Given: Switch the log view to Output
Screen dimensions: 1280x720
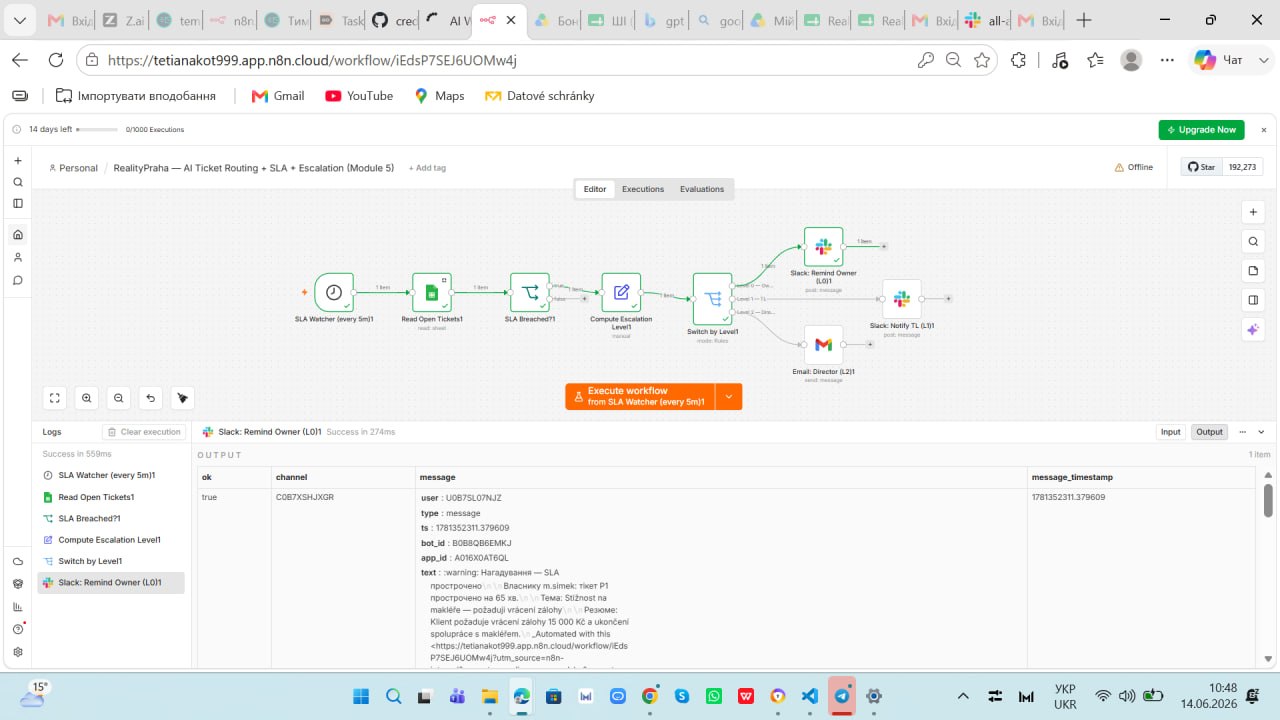Looking at the screenshot, I should (x=1209, y=432).
